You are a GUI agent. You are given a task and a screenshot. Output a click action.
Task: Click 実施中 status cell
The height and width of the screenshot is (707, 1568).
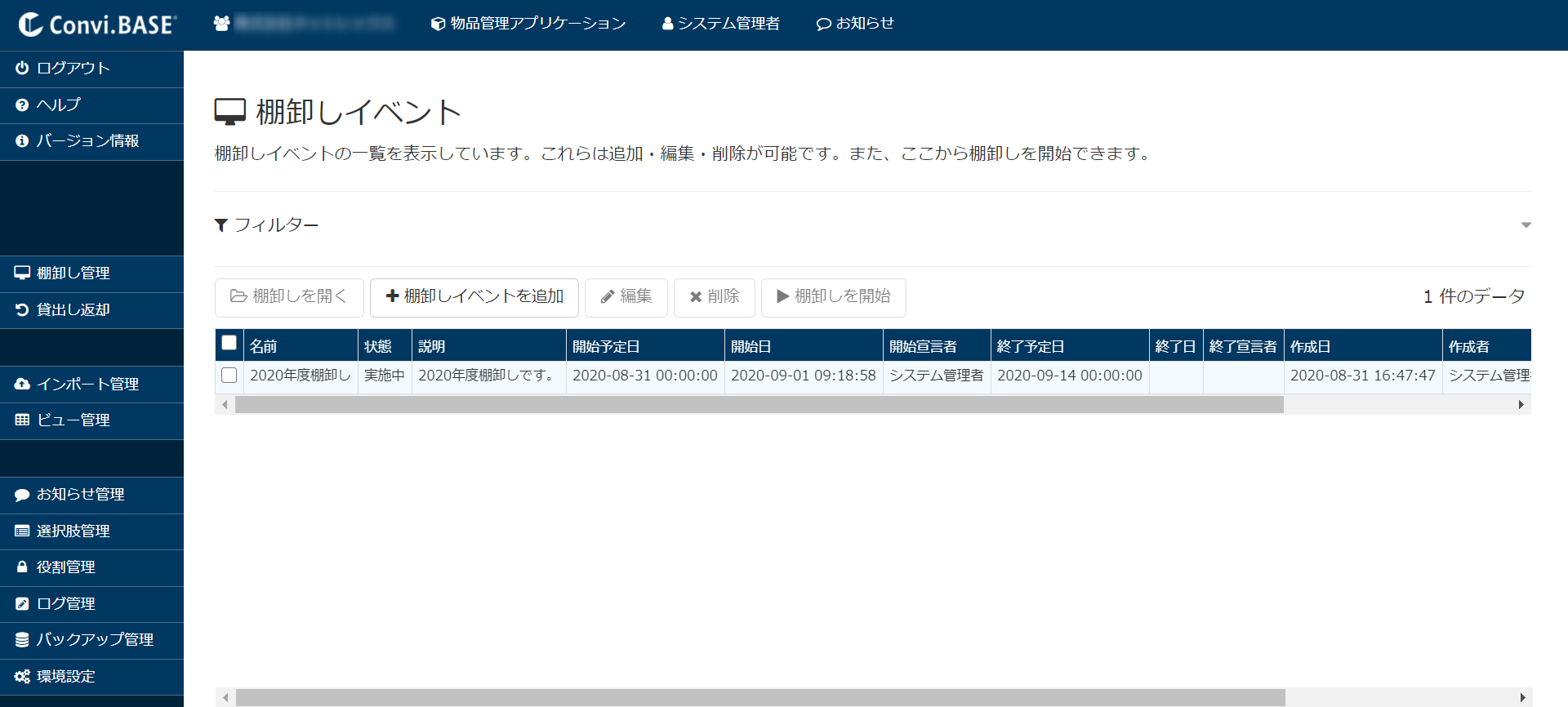(385, 376)
